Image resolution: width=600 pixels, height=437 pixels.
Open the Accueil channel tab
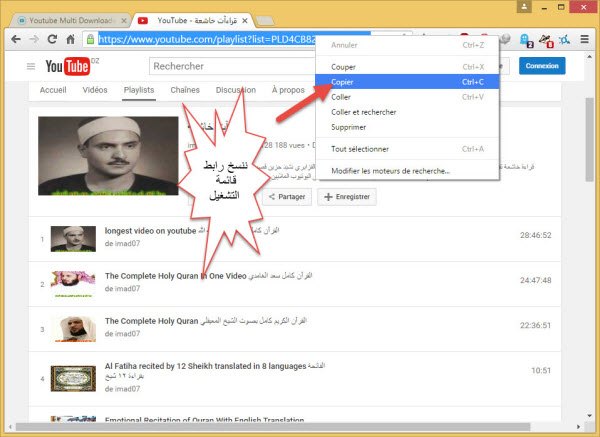tap(53, 90)
